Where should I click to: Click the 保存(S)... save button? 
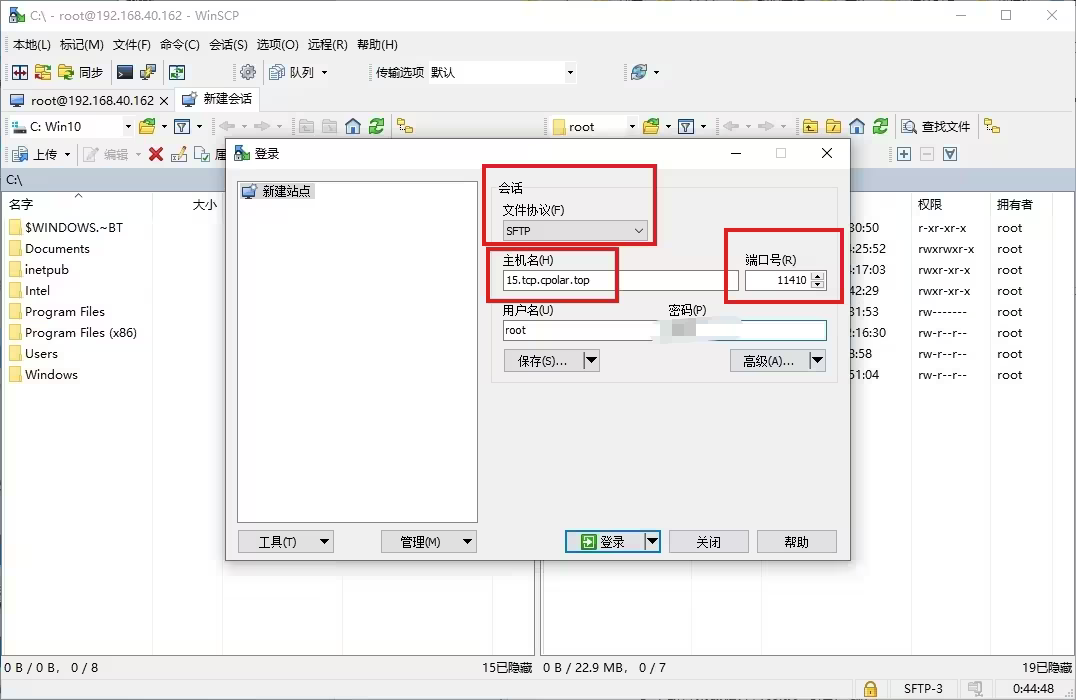click(543, 361)
